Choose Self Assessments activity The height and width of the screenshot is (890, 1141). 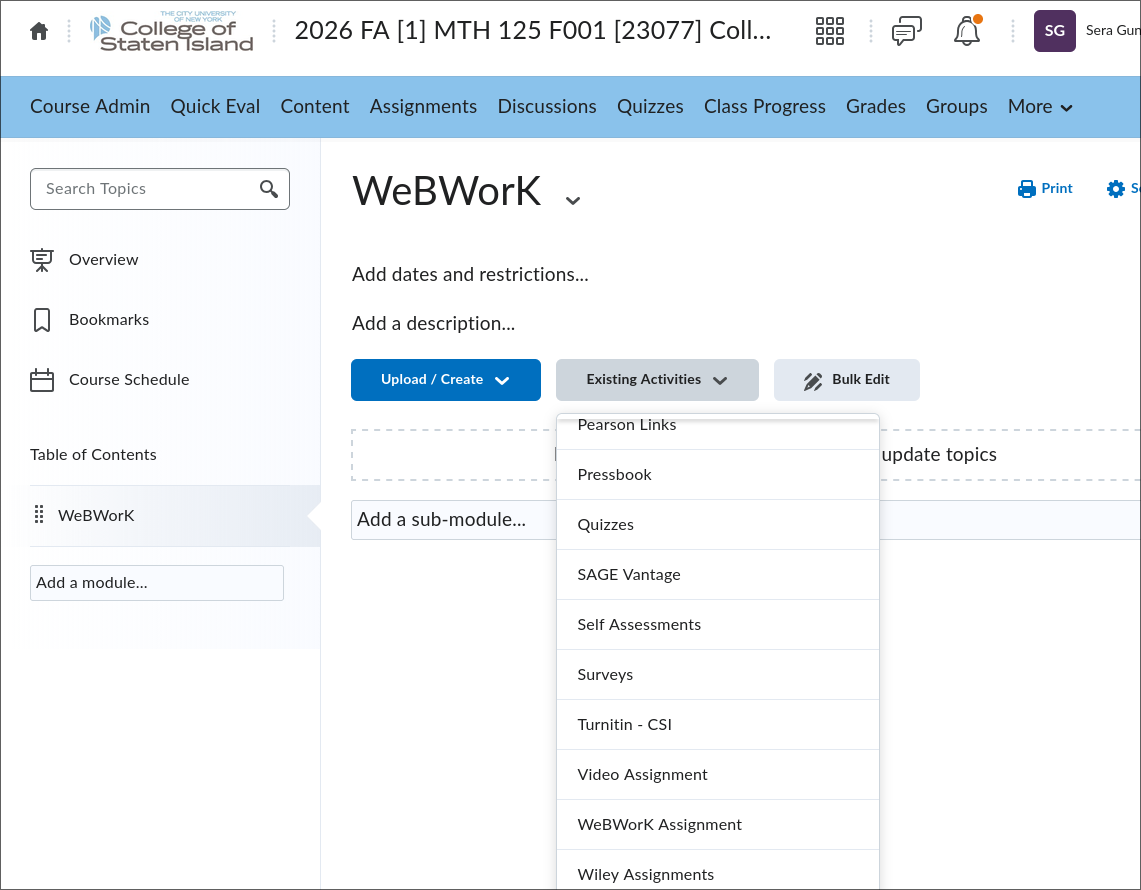(717, 624)
